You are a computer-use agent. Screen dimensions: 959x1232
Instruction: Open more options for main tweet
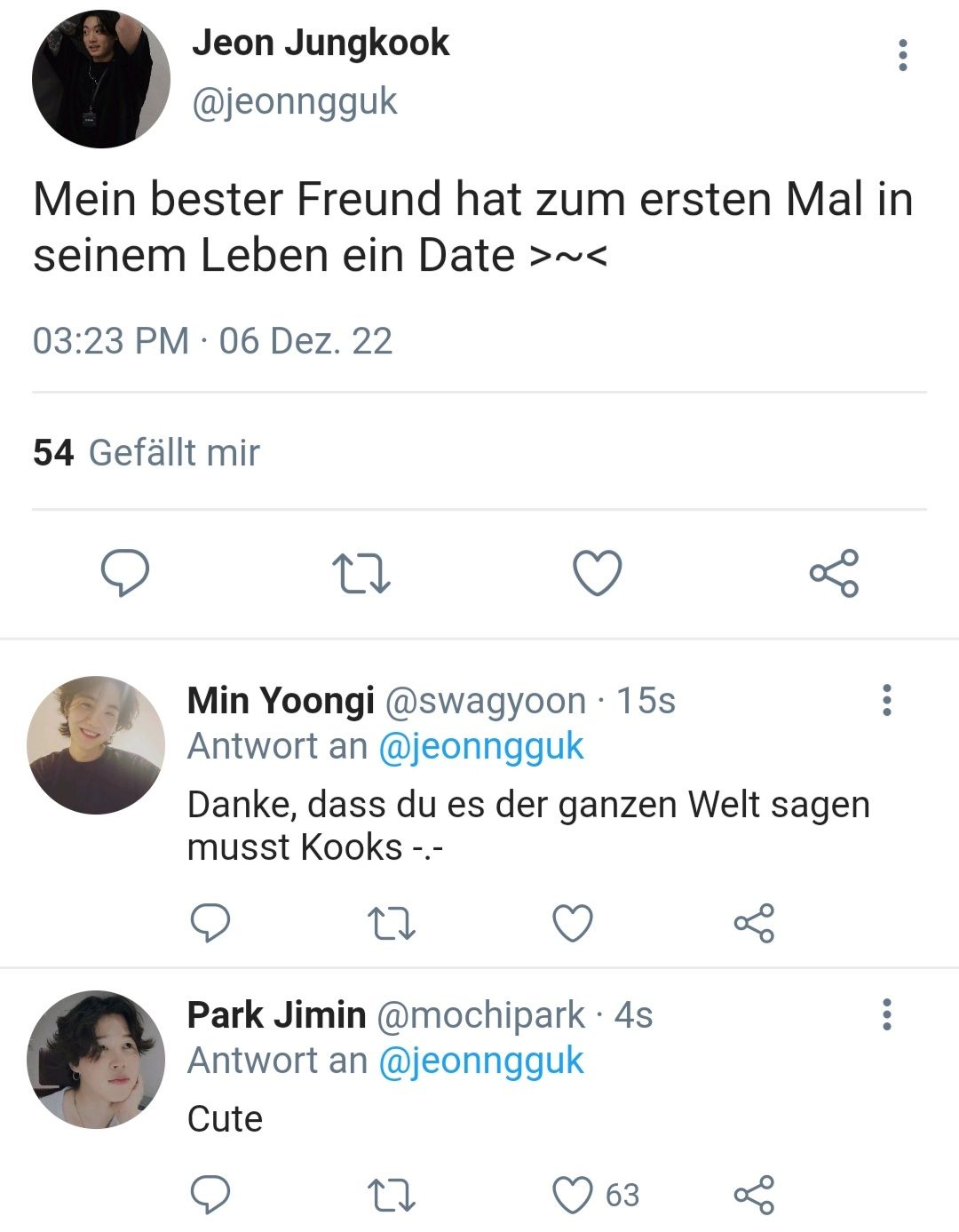pyautogui.click(x=903, y=55)
